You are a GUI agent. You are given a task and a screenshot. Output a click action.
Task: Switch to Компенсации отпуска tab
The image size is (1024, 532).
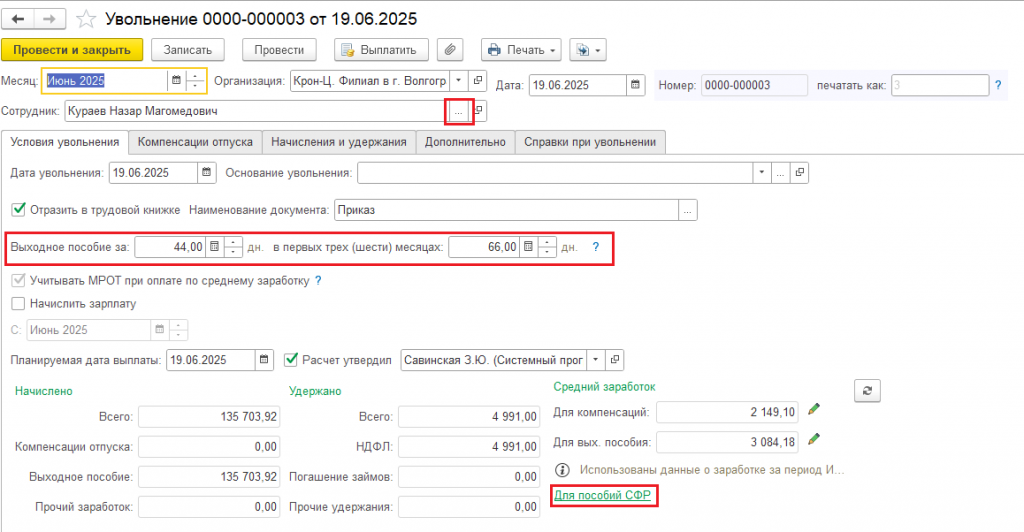coord(196,142)
